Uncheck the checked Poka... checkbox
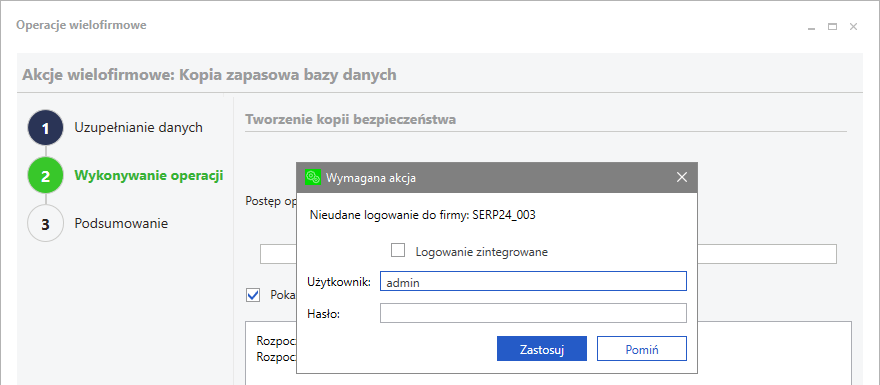The height and width of the screenshot is (385, 880). [254, 295]
